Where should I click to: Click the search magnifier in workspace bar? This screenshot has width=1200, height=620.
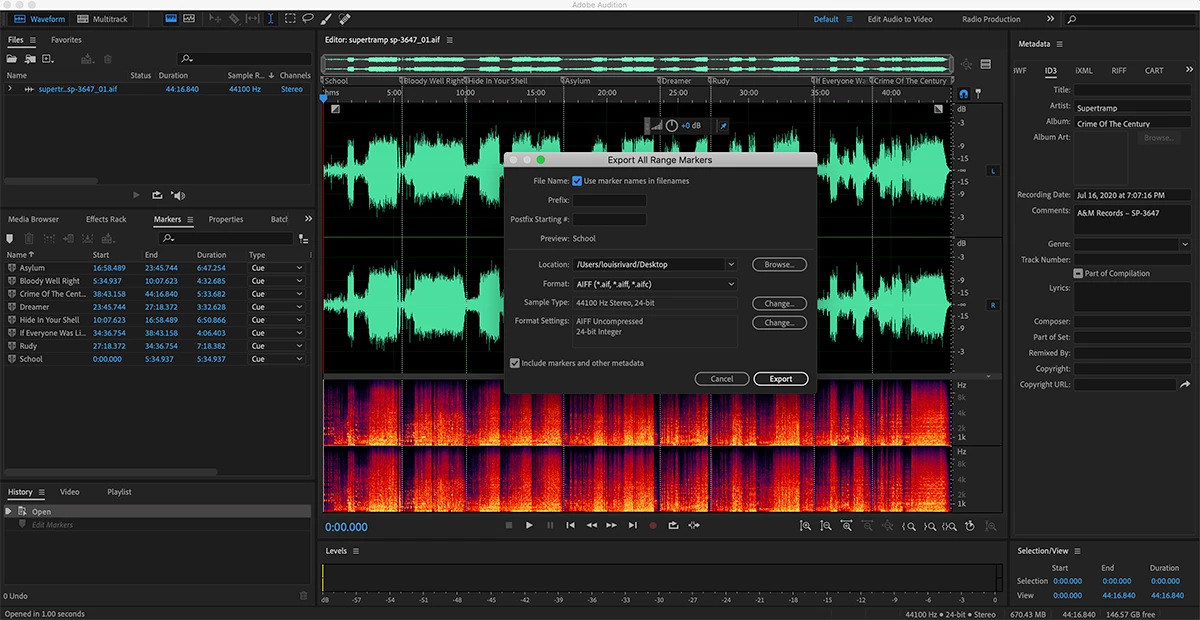click(x=1073, y=19)
